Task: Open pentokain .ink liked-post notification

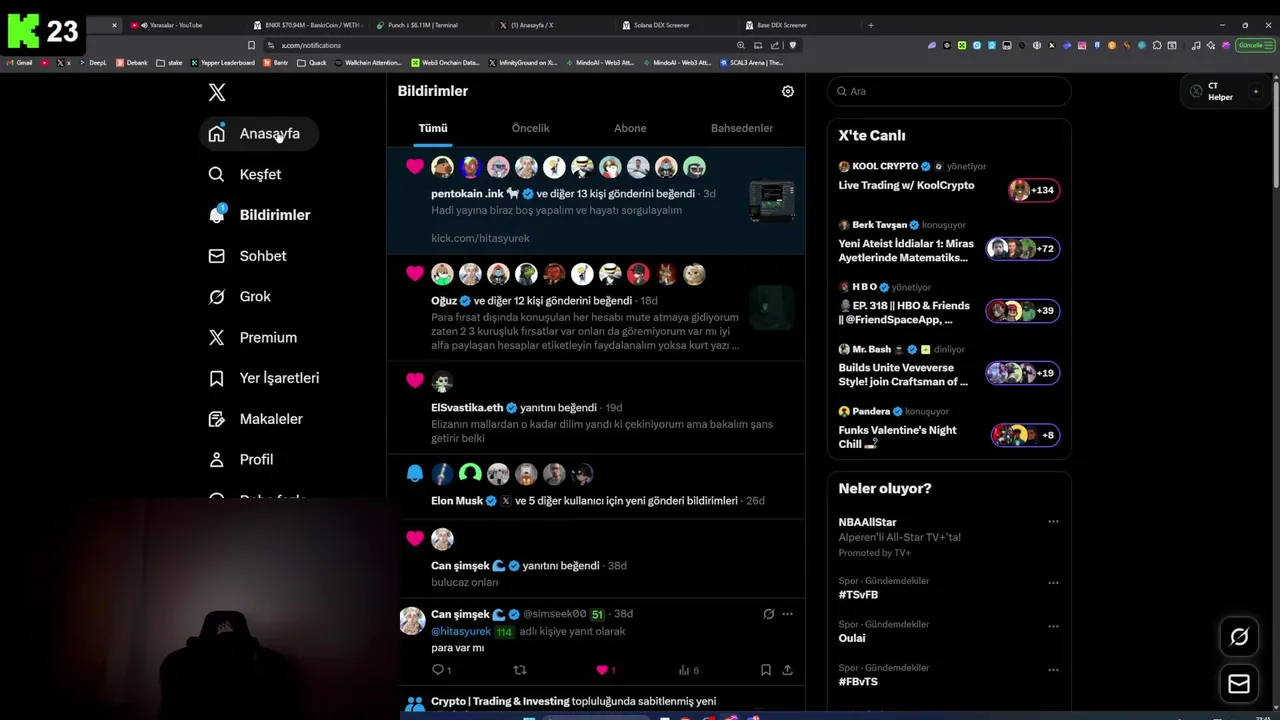Action: pyautogui.click(x=596, y=200)
